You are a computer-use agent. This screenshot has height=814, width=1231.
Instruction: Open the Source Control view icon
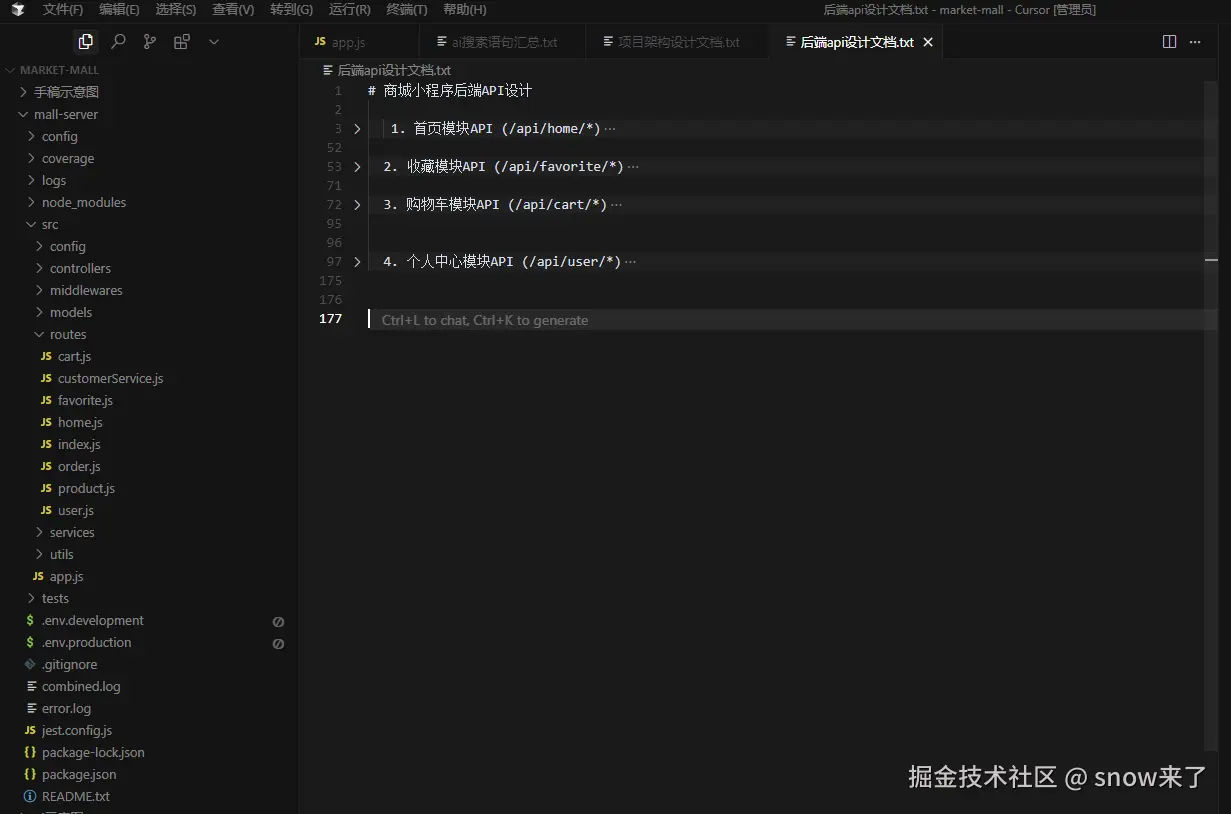(150, 41)
